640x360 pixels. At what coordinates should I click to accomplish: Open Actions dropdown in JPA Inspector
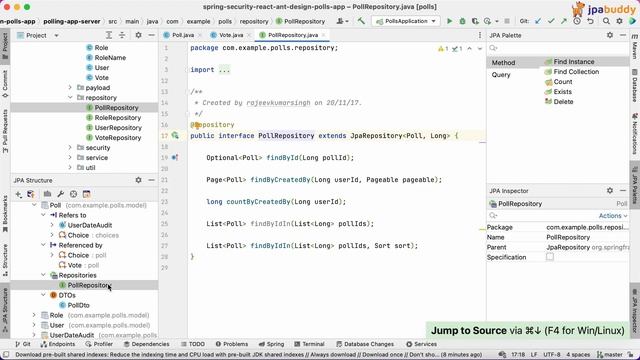tap(613, 216)
